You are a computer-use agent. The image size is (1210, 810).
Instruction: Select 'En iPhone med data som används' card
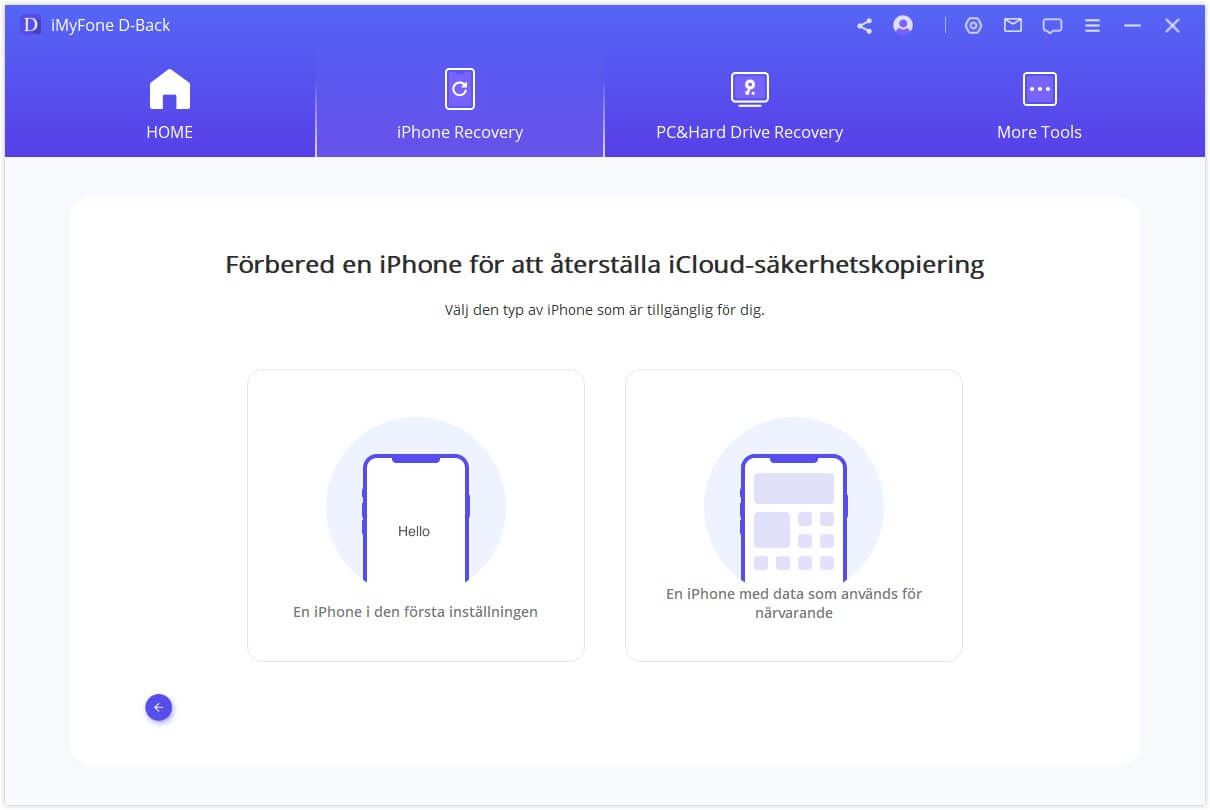click(x=794, y=515)
